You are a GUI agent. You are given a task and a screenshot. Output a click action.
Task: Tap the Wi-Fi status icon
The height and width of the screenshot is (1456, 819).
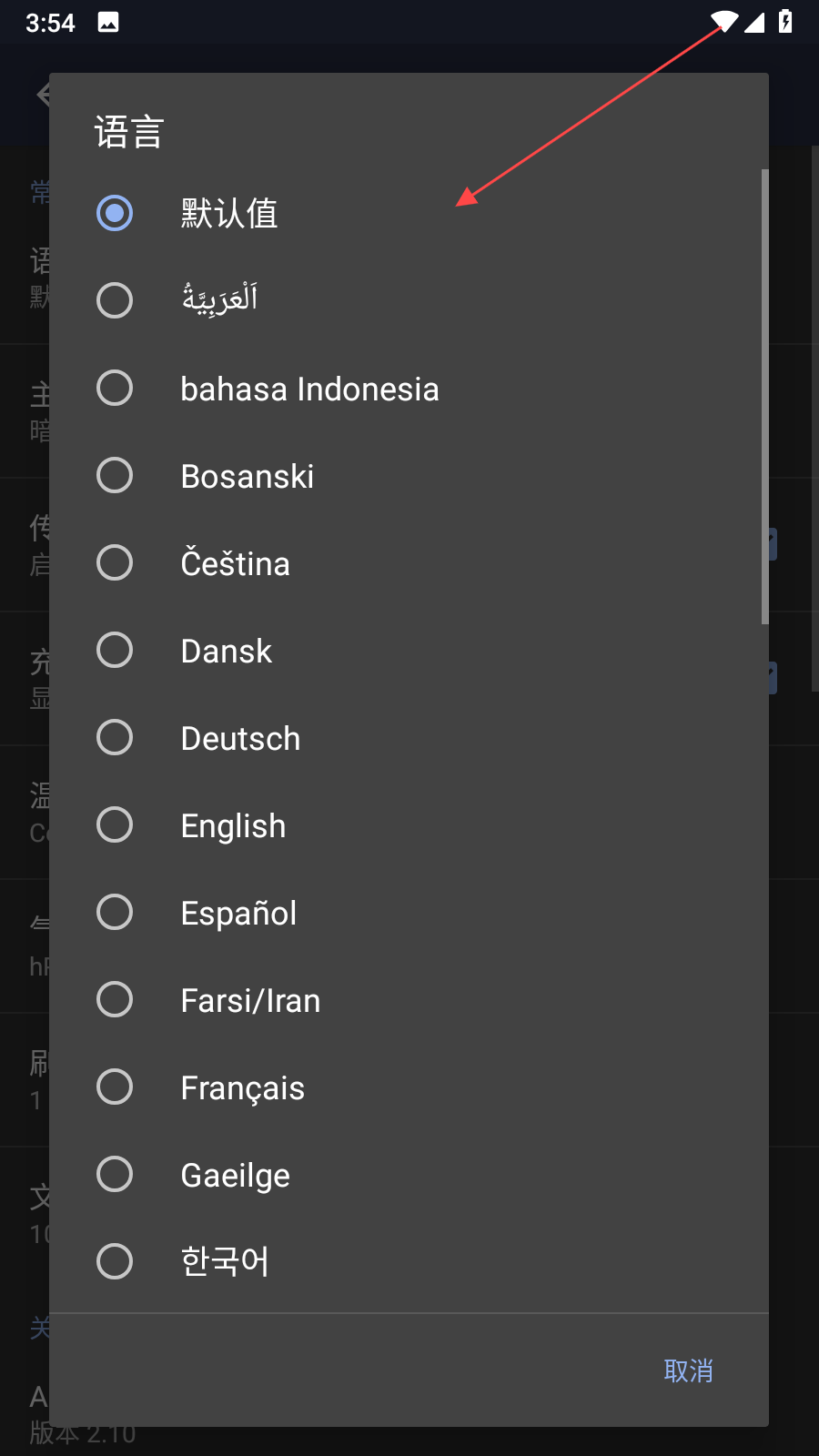click(x=724, y=22)
